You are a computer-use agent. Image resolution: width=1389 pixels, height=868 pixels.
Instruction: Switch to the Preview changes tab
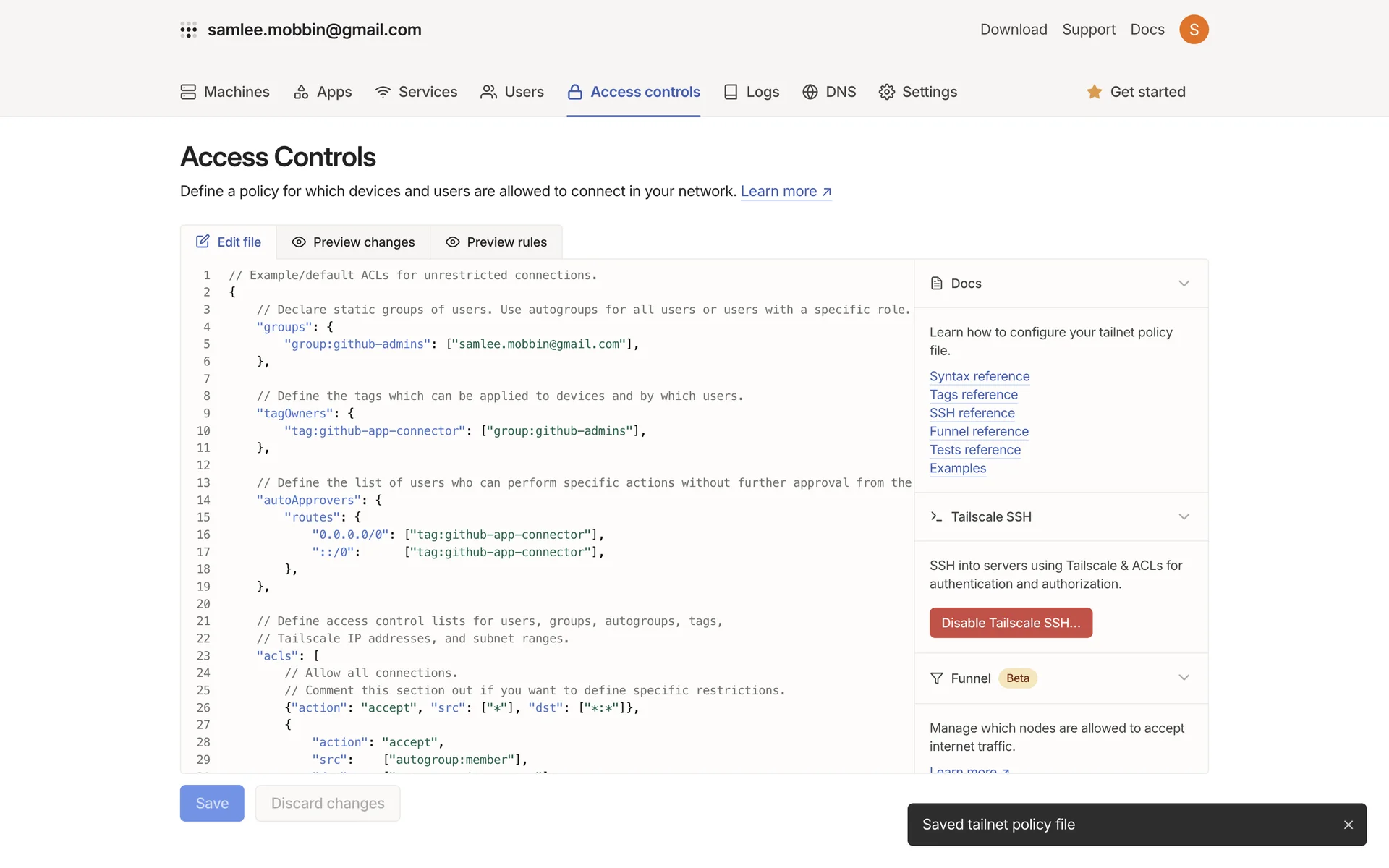353,242
